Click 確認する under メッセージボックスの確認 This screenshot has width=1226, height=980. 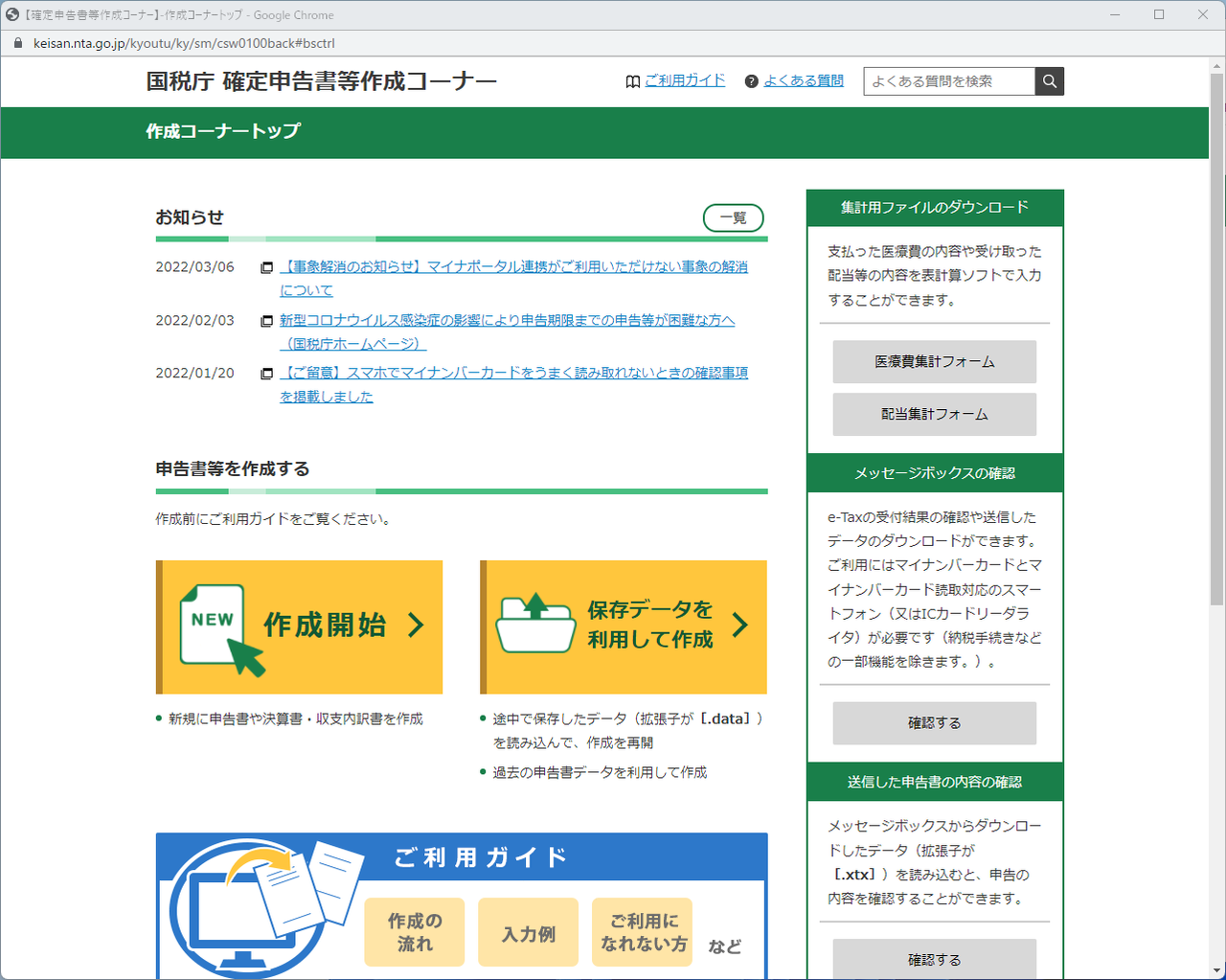click(x=935, y=723)
